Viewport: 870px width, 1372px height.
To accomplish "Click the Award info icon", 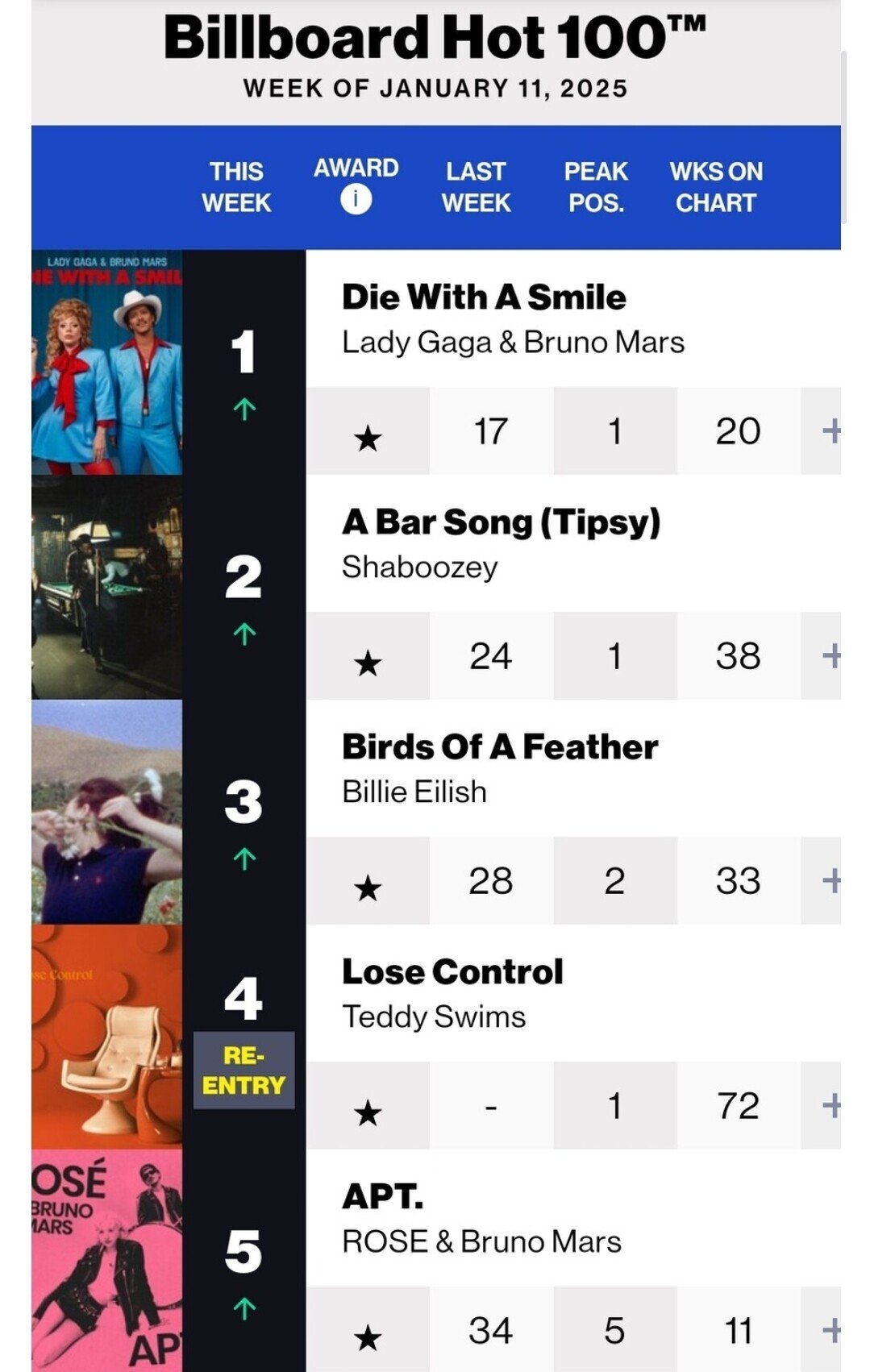I will click(x=356, y=198).
